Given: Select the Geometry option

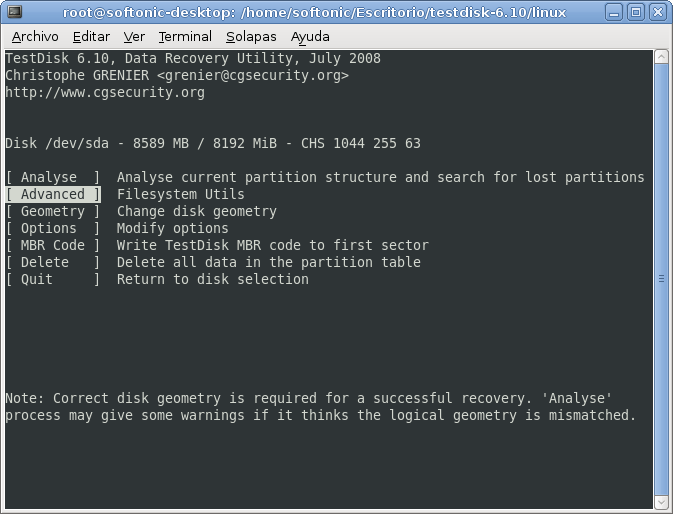Looking at the screenshot, I should coord(53,211).
